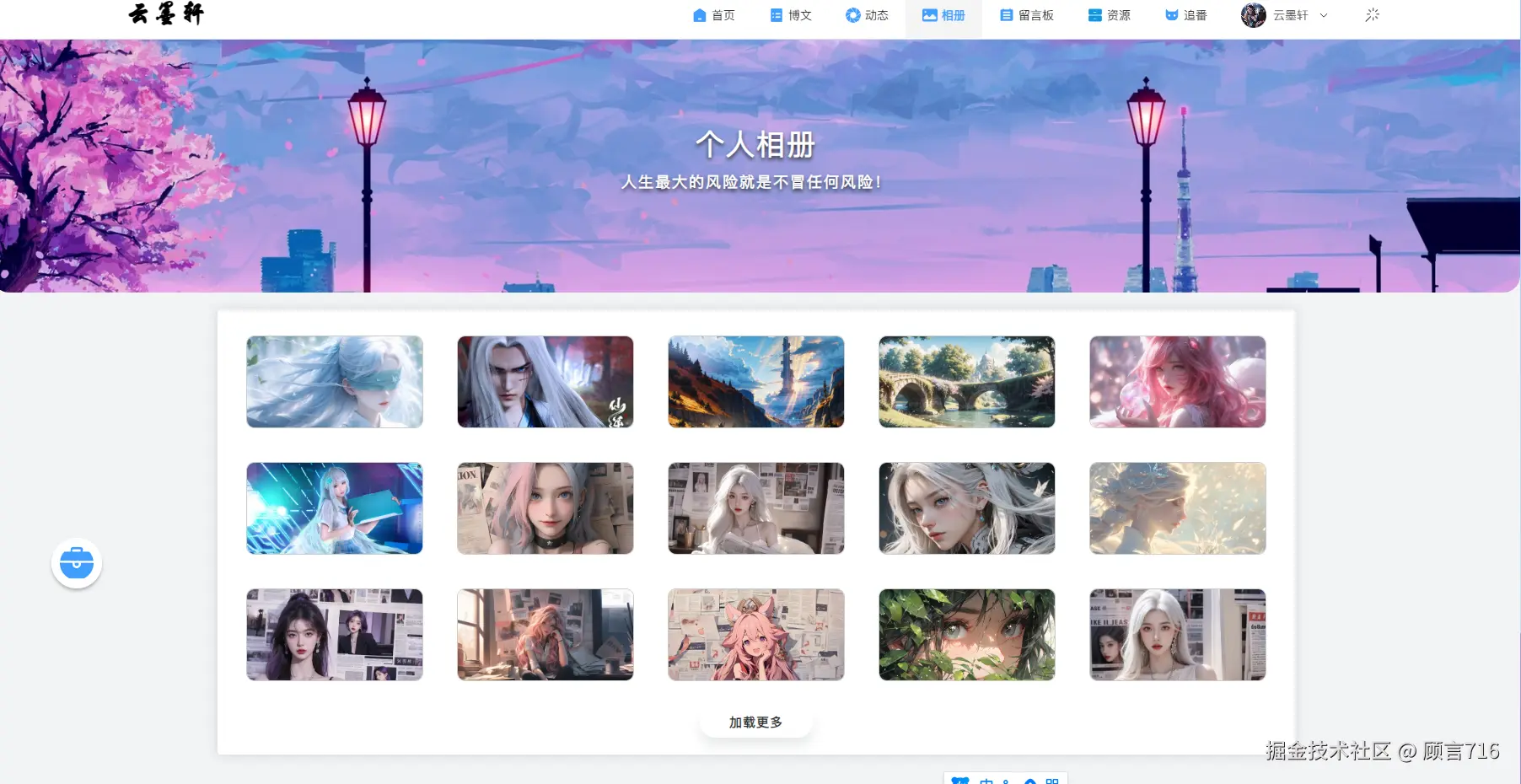Screen dimensions: 1521x784
Task: Load more photos with 加载更多 button
Action: point(755,722)
